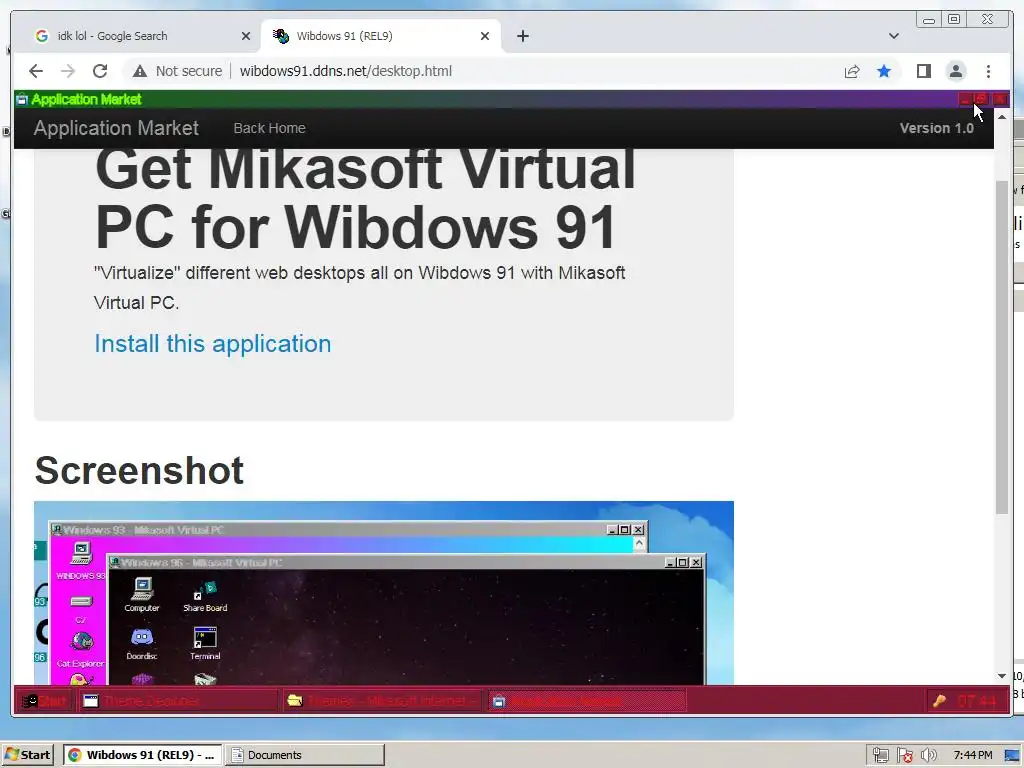Restore down the Chrome browser window
Image resolution: width=1024 pixels, height=768 pixels.
pos(954,20)
